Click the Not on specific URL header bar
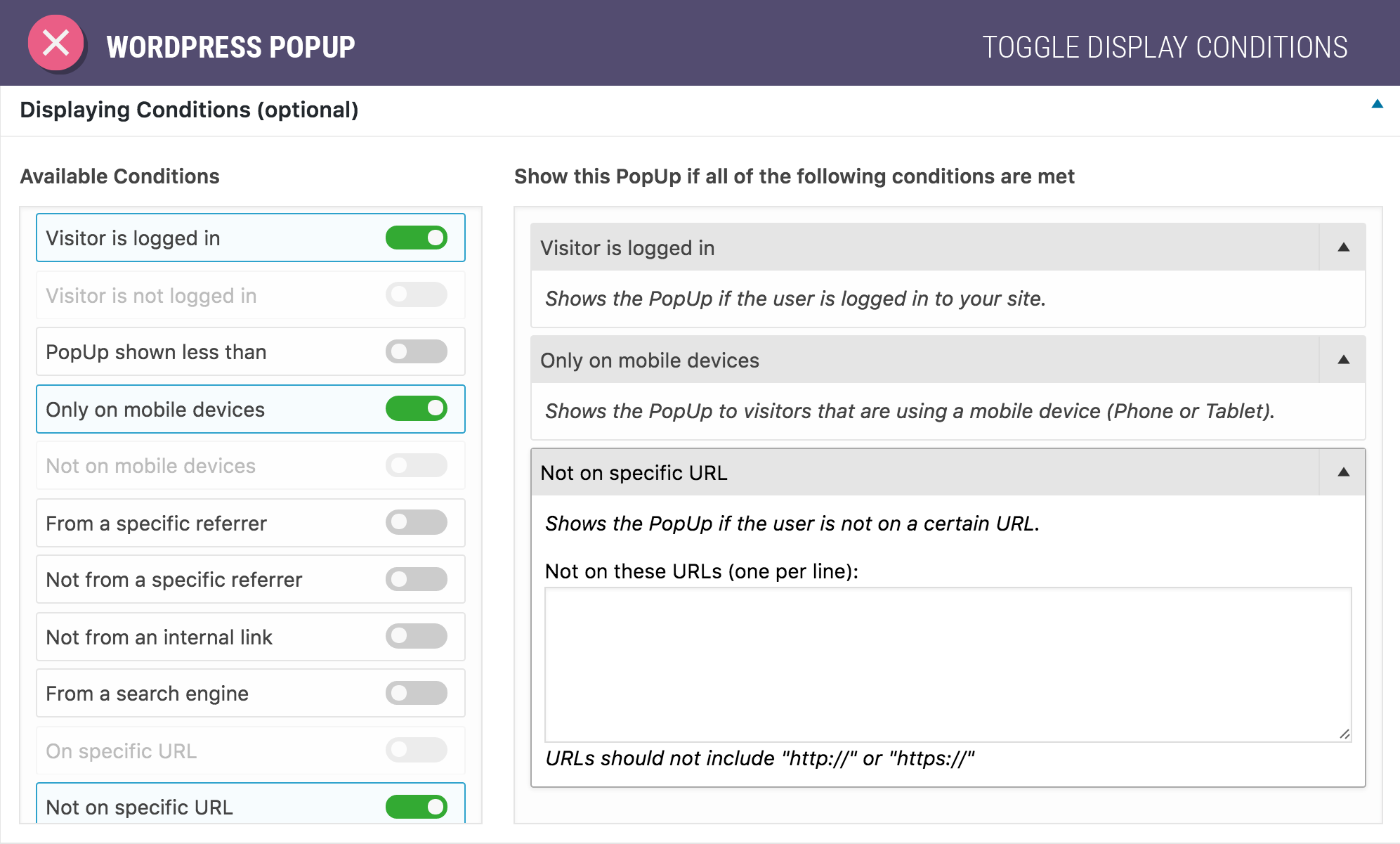Image resolution: width=1400 pixels, height=844 pixels. (x=925, y=472)
